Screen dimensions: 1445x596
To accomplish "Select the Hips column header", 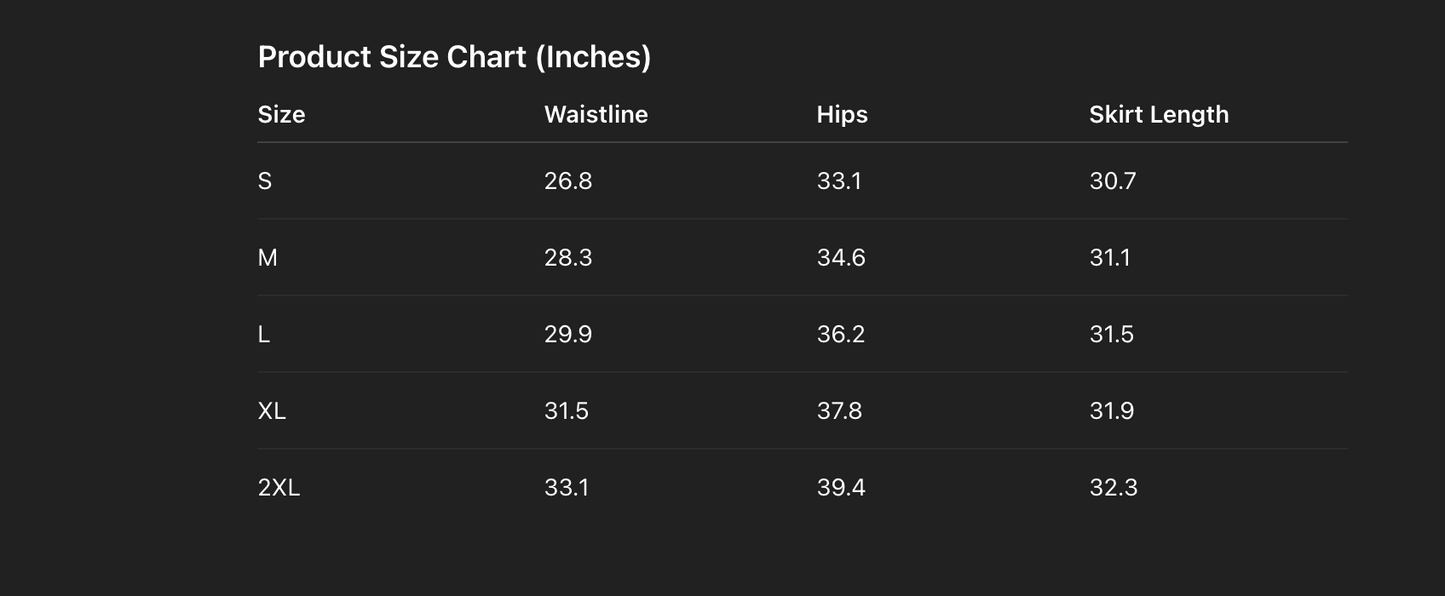I will (x=842, y=115).
